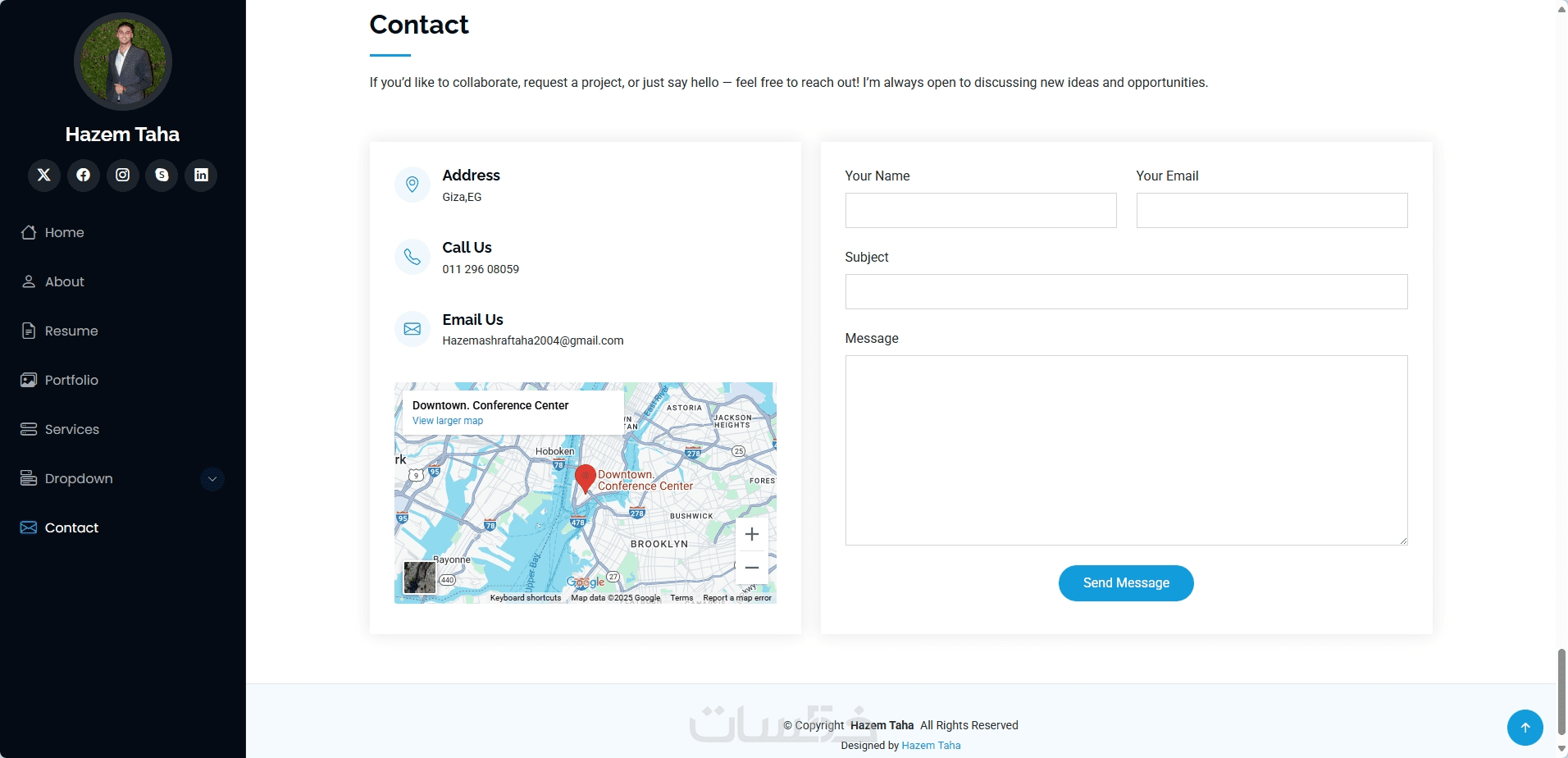Zoom in on the map

pyautogui.click(x=751, y=535)
